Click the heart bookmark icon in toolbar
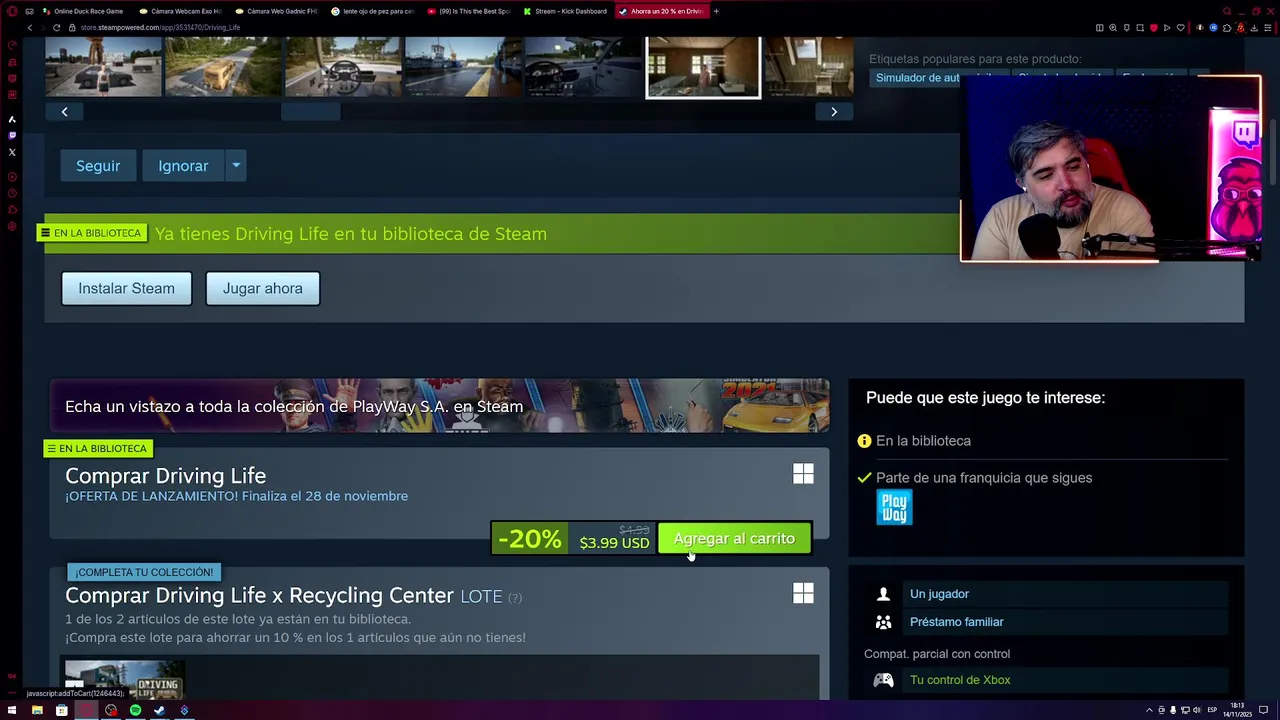Screen dimensions: 1280x720 pos(1181,28)
